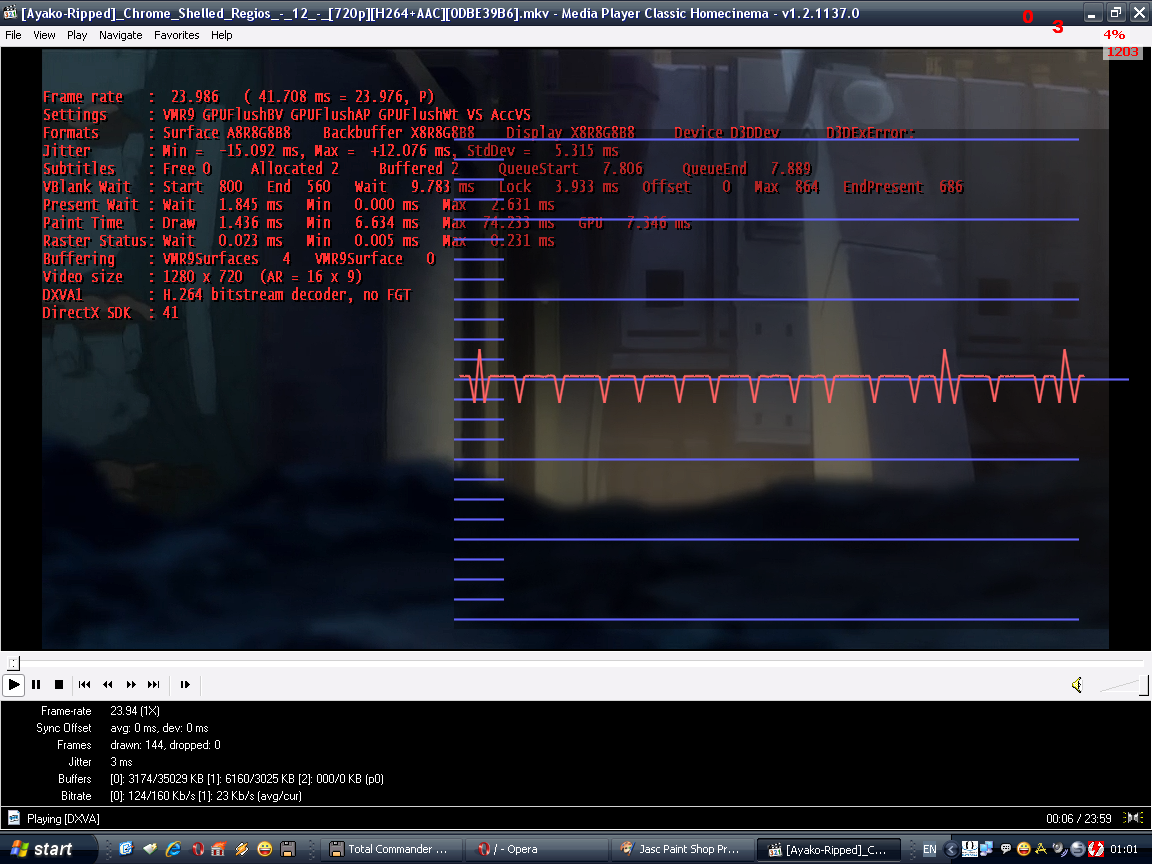Skip to the previous file or chapter
Viewport: 1152px width, 864px height.
coord(85,685)
